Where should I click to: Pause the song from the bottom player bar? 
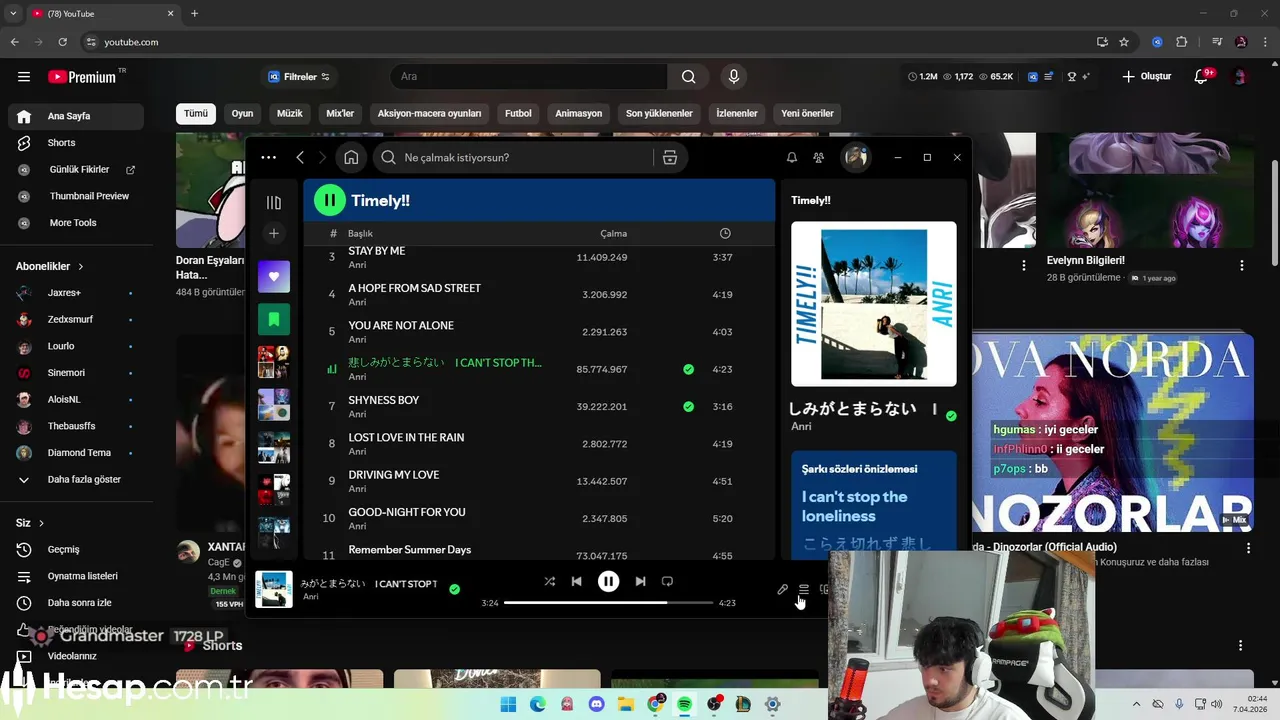[608, 581]
